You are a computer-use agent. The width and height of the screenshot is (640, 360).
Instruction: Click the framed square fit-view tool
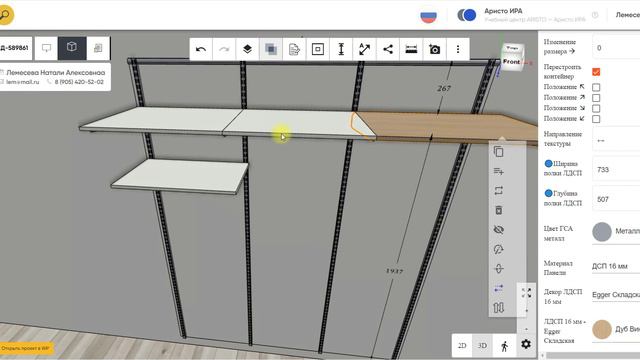(x=318, y=49)
